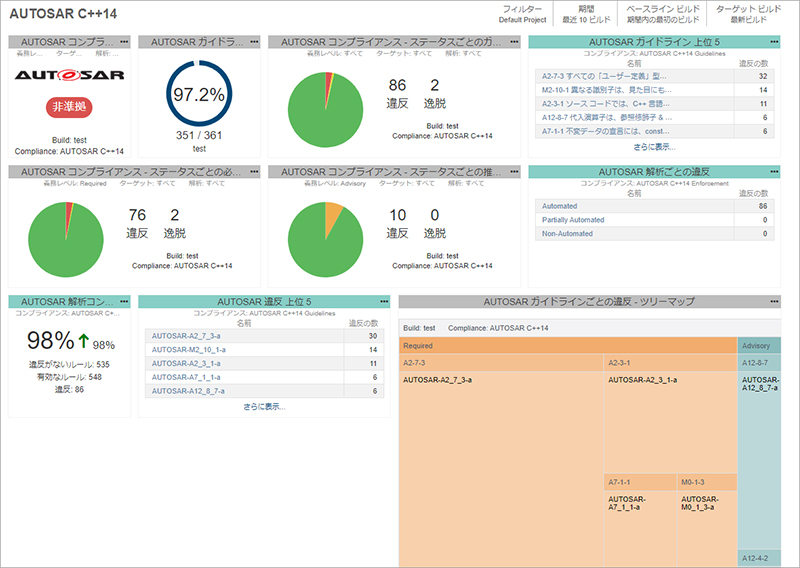The image size is (800, 568).
Task: Open guideline A7-1-1 不変データの宣言 link
Action: pyautogui.click(x=606, y=131)
